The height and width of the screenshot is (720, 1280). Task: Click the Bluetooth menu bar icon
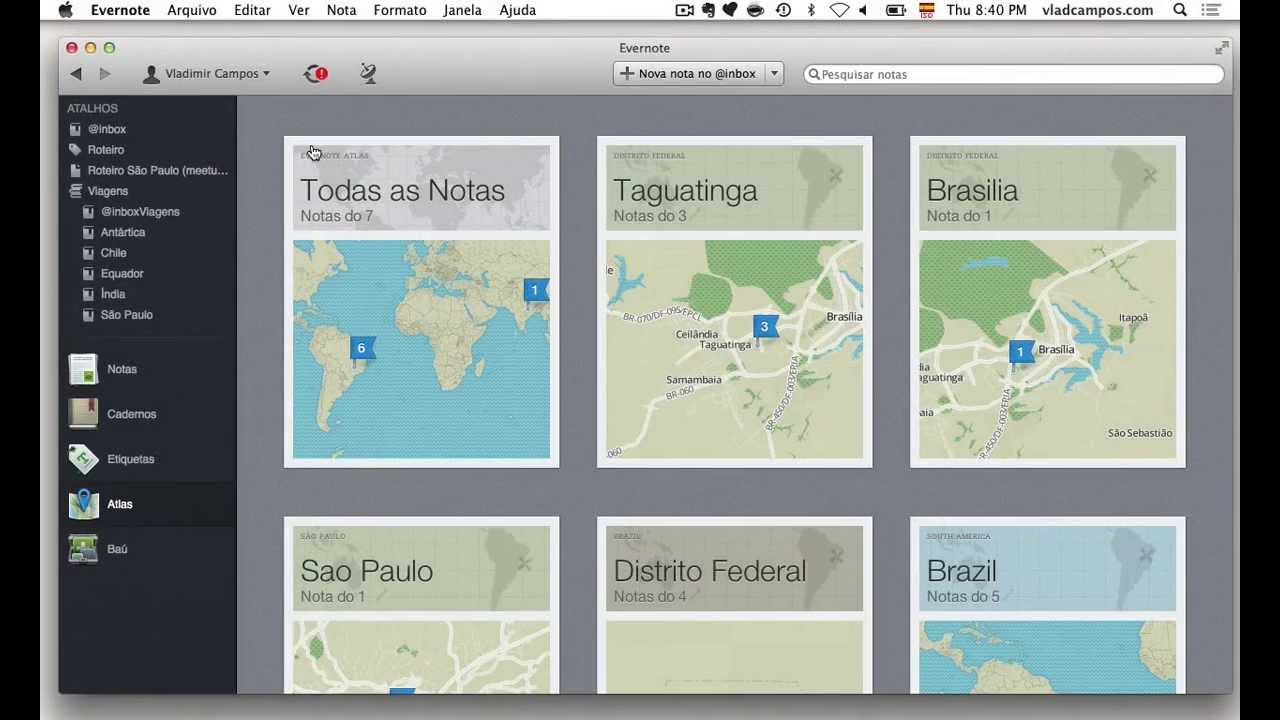point(811,10)
